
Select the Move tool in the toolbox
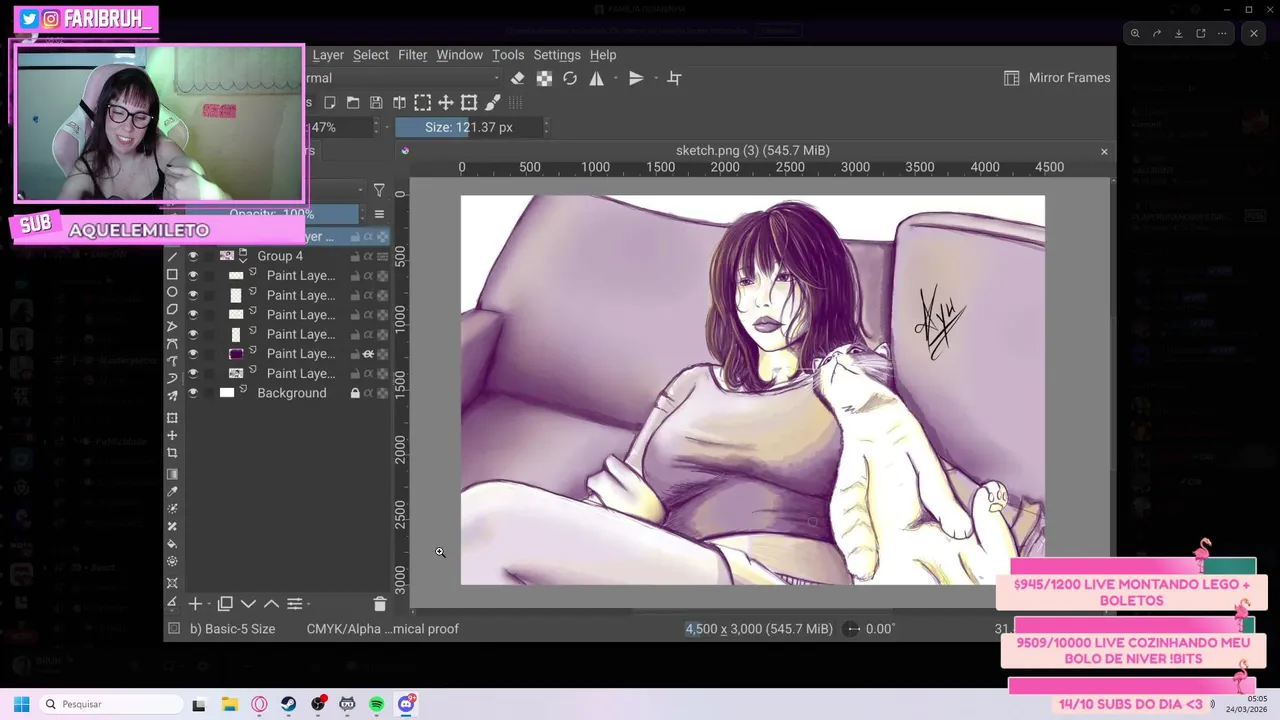tap(172, 435)
